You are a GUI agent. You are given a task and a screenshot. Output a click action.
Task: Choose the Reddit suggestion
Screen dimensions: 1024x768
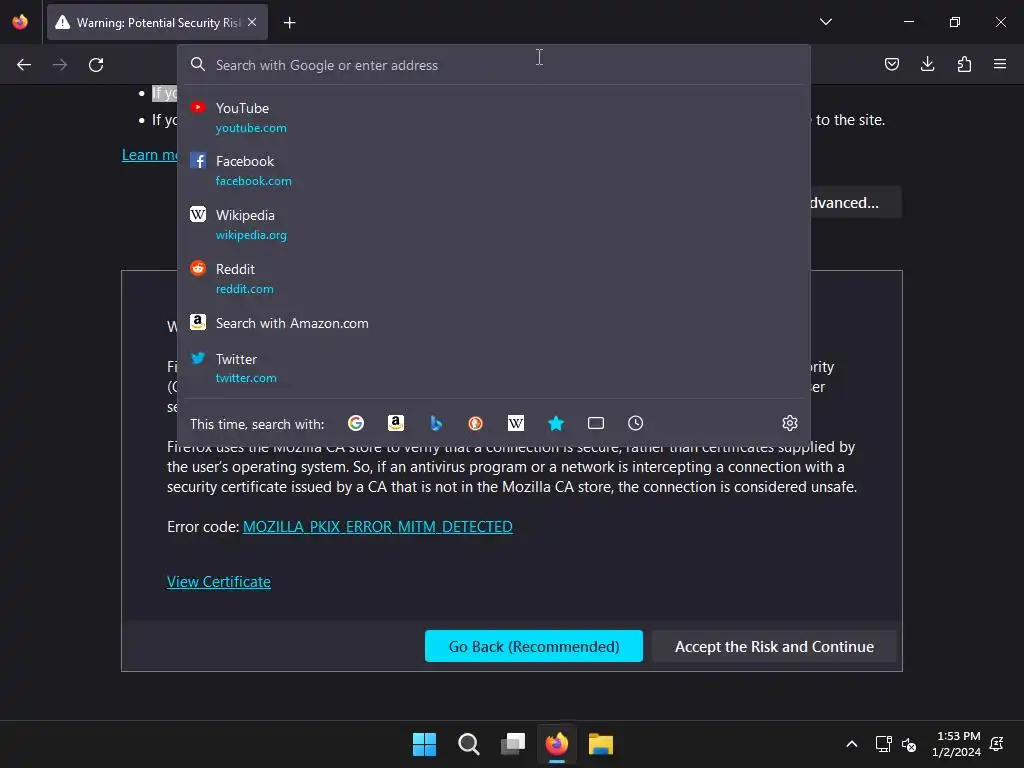(x=494, y=279)
